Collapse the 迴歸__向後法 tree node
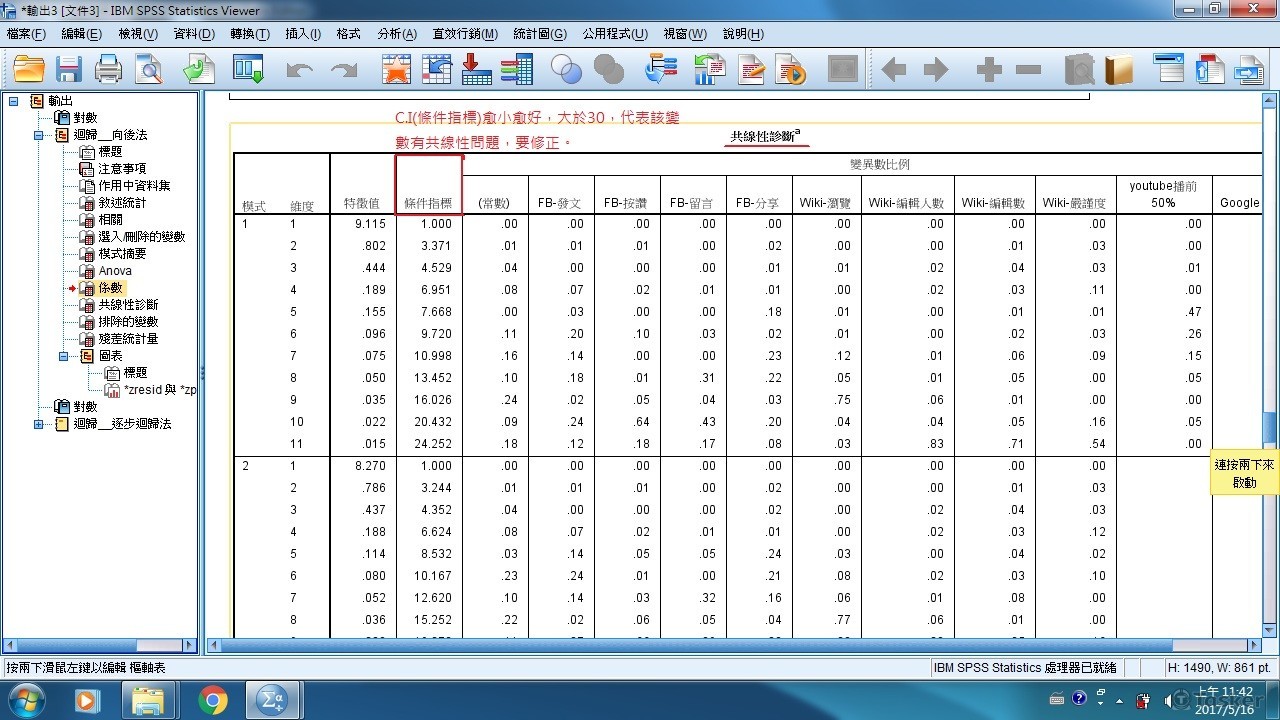The image size is (1280, 720). [x=39, y=135]
